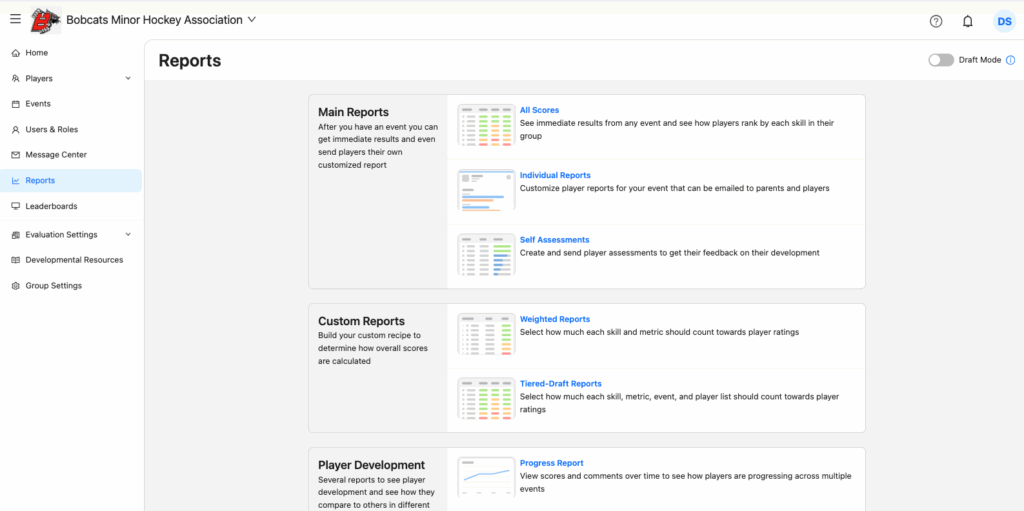Open the help question mark icon
Image resolution: width=1024 pixels, height=511 pixels.
point(936,21)
